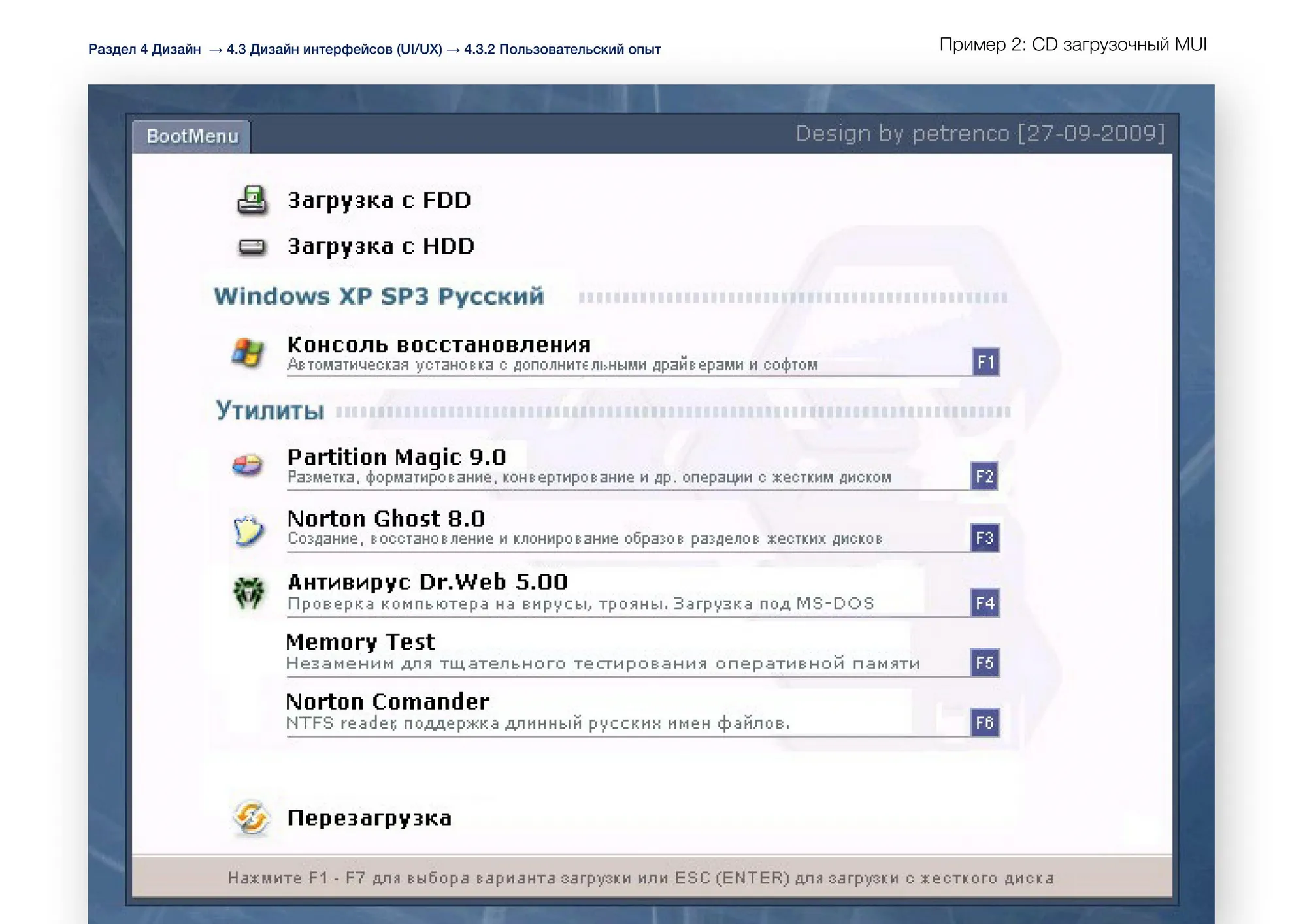Click the Нажмите F1 - F7 hint line
The height and width of the screenshot is (924, 1307).
(640, 878)
